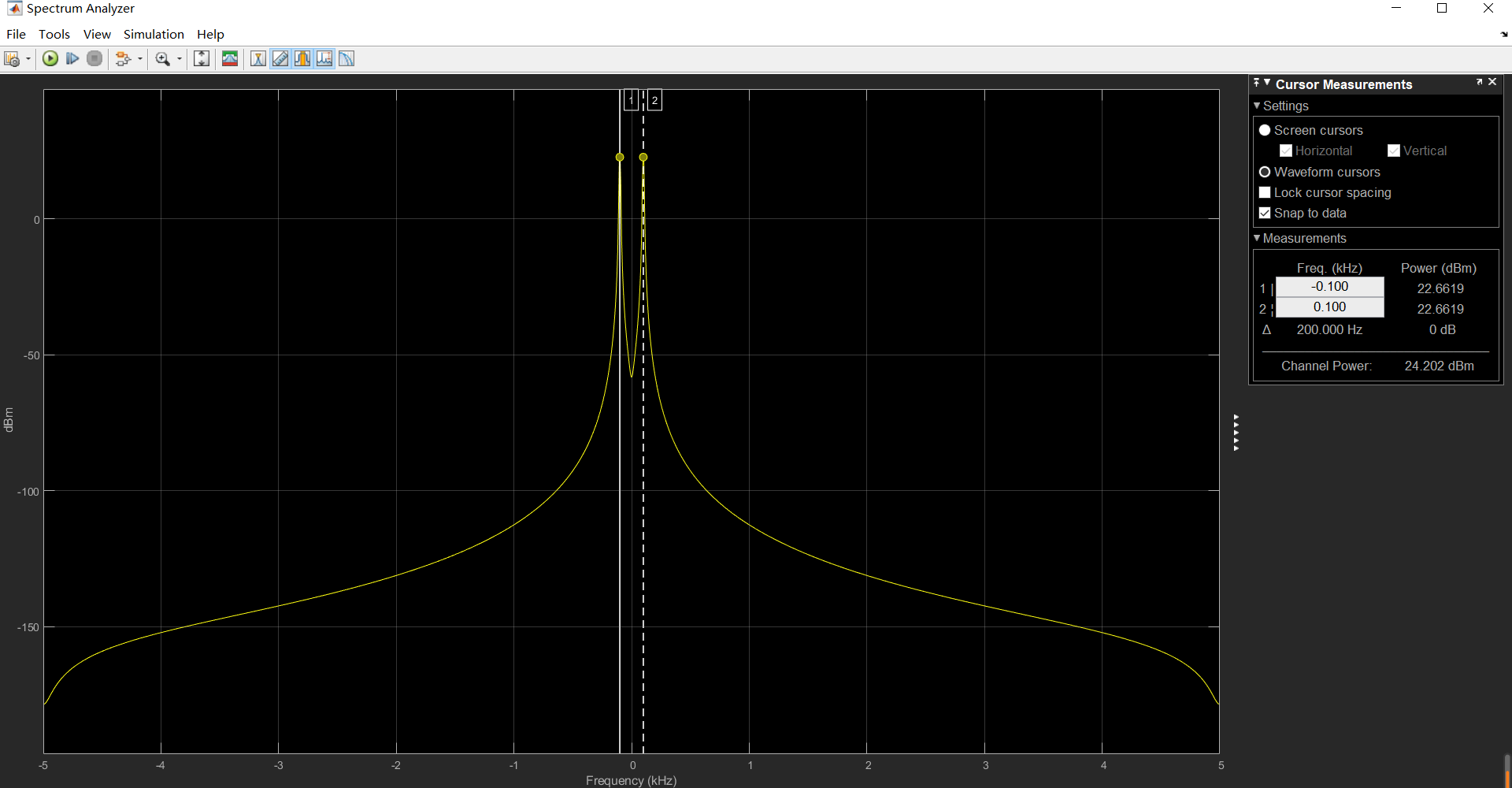
Task: Collapse the Measurements section
Action: click(x=1258, y=238)
